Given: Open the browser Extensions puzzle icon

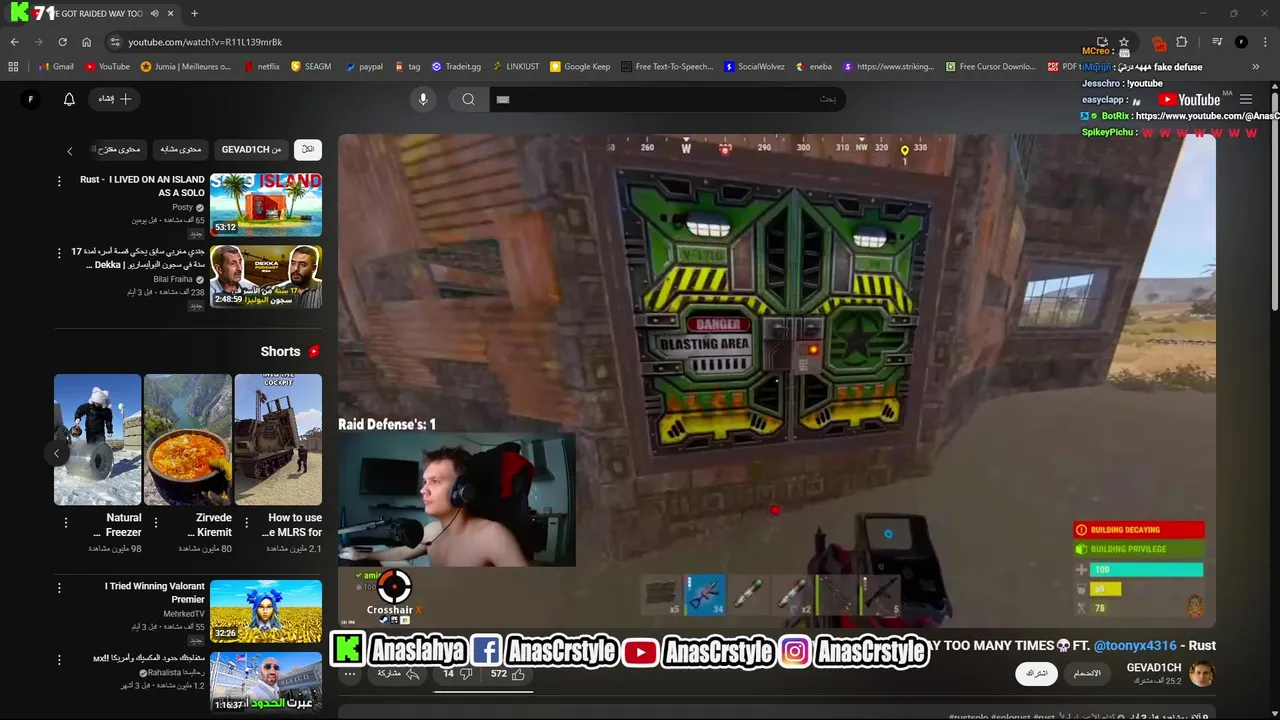Looking at the screenshot, I should pyautogui.click(x=1181, y=42).
